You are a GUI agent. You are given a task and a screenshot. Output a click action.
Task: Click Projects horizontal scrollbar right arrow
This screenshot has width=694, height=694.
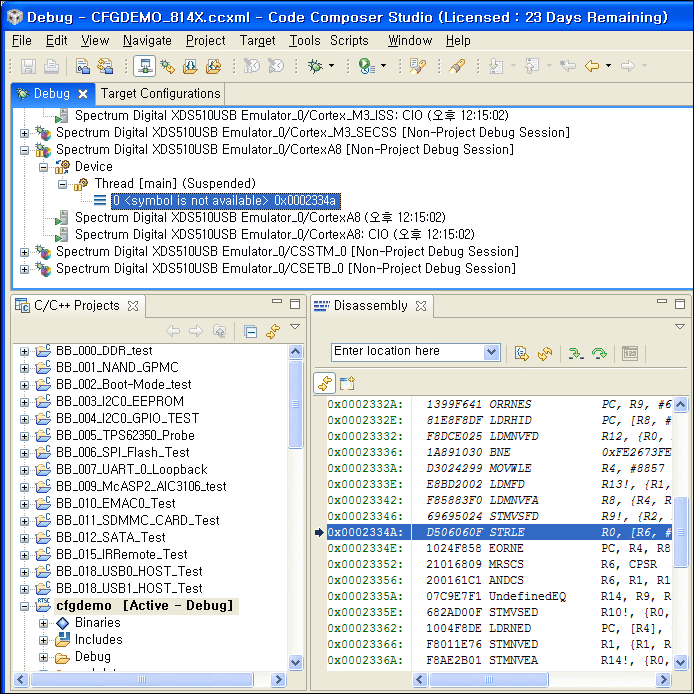(278, 679)
